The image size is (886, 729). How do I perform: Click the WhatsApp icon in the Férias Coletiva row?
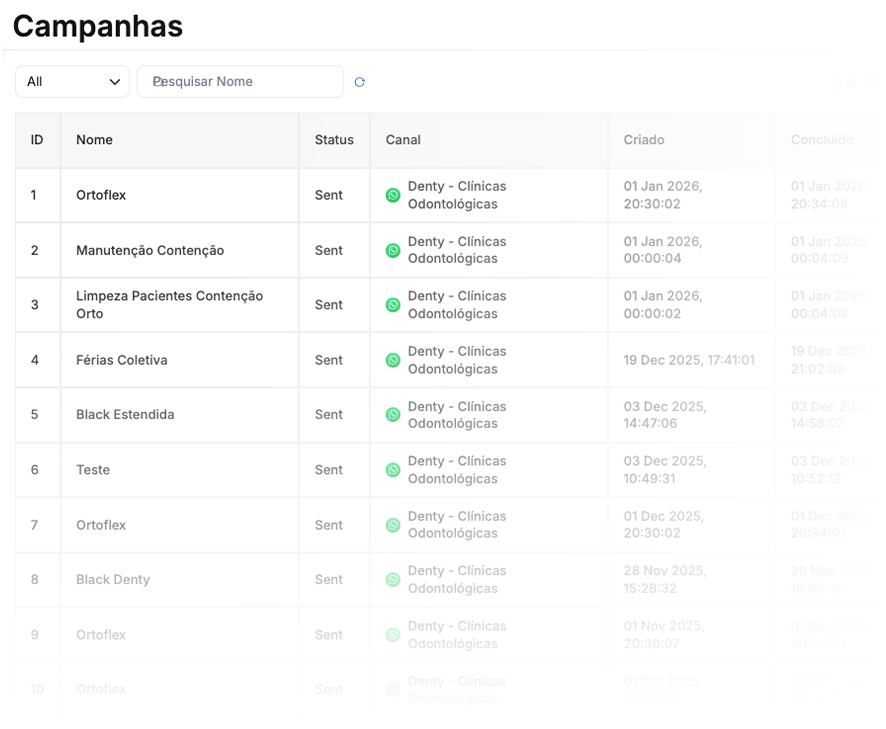pos(393,360)
